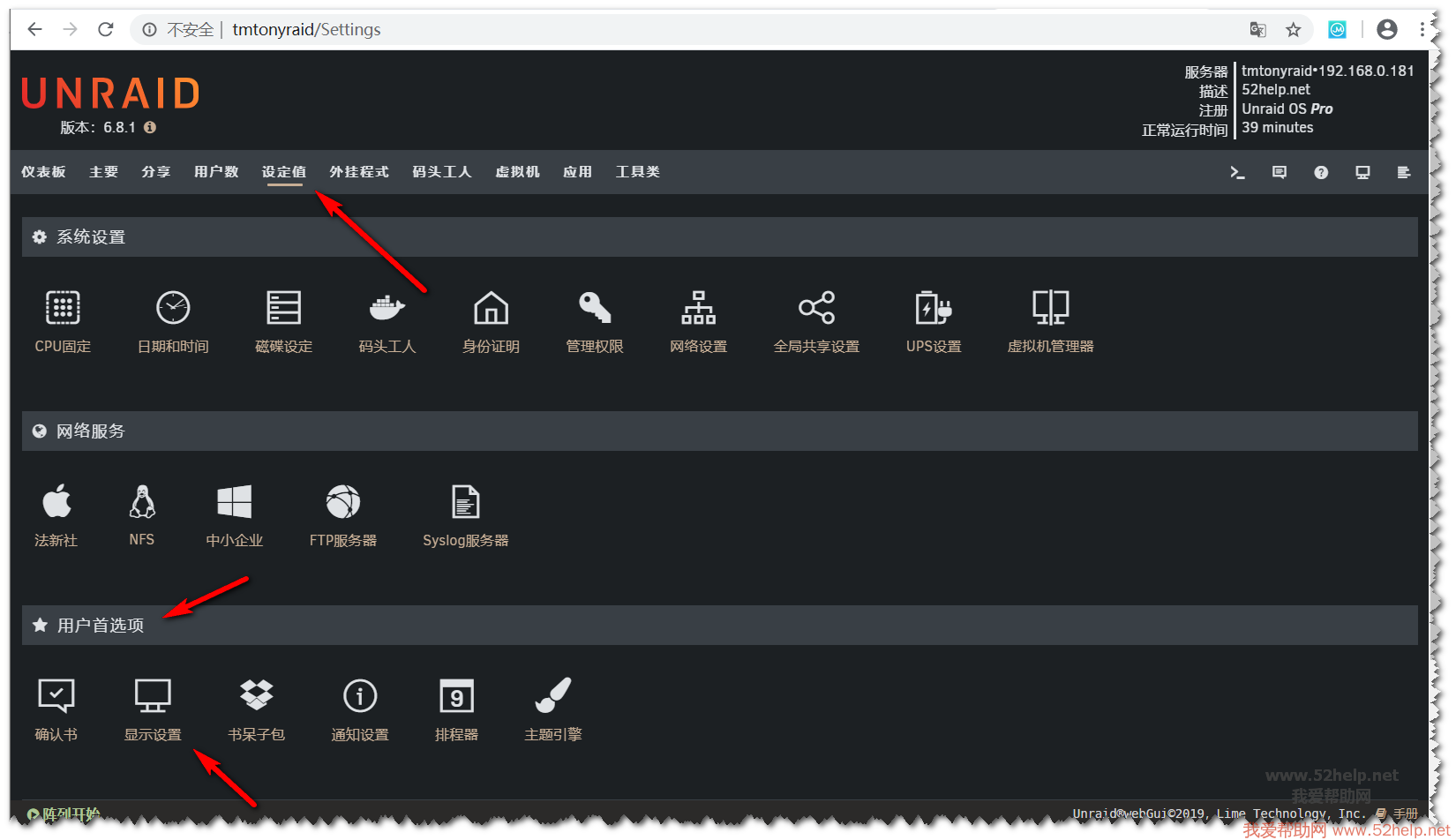Viewport: 1456px width, 840px height.
Task: Switch to the 主要 tab
Action: 103,172
